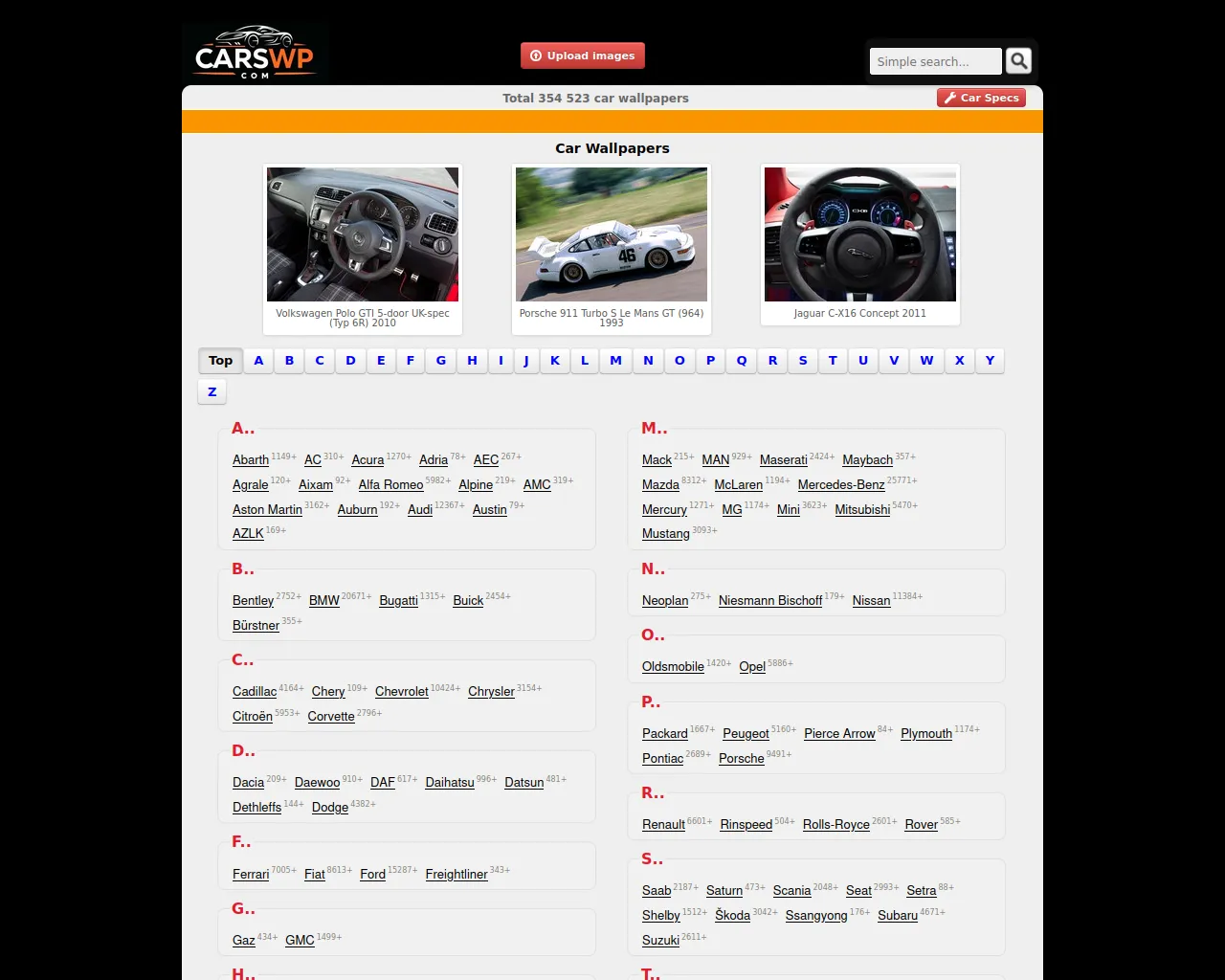Switch to the letter S tab
The image size is (1225, 980).
[803, 361]
